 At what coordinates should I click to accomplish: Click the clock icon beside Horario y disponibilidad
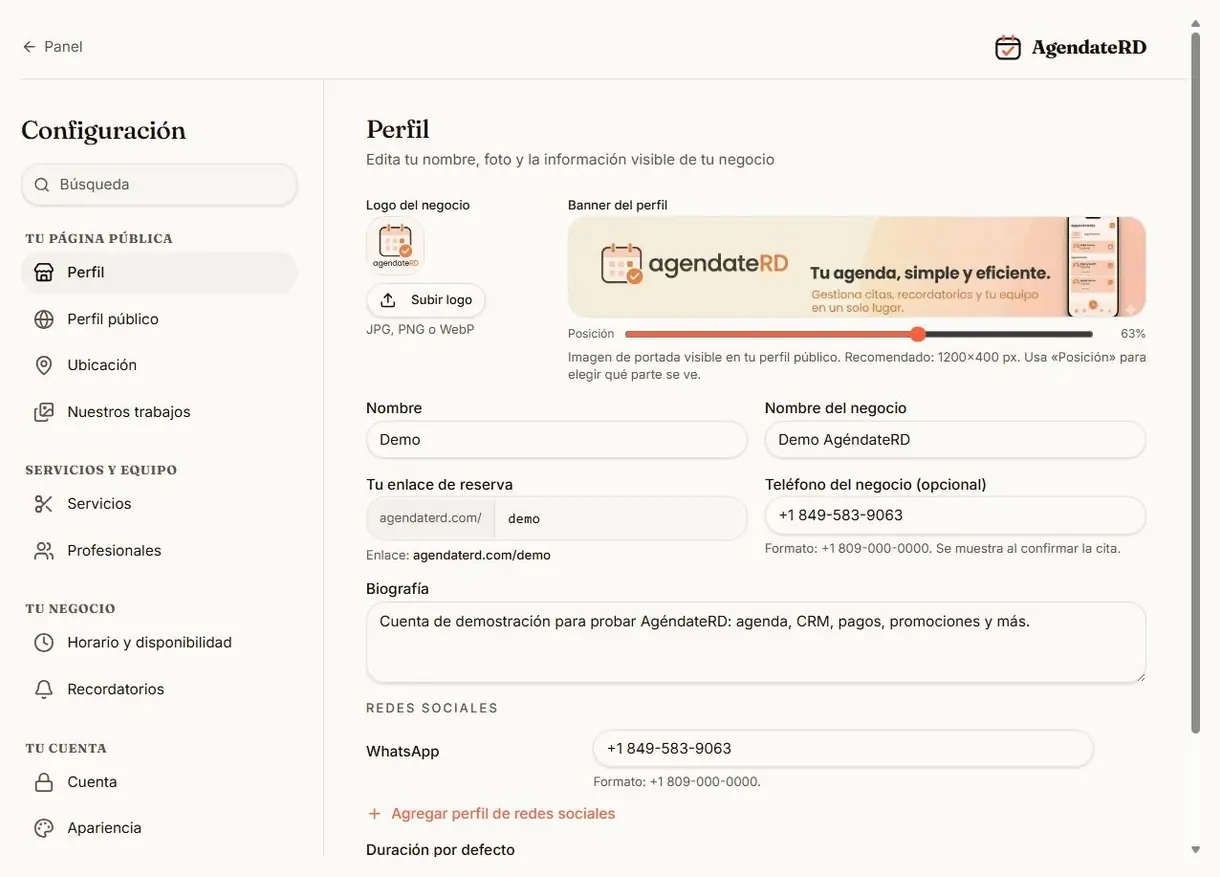[x=44, y=643]
